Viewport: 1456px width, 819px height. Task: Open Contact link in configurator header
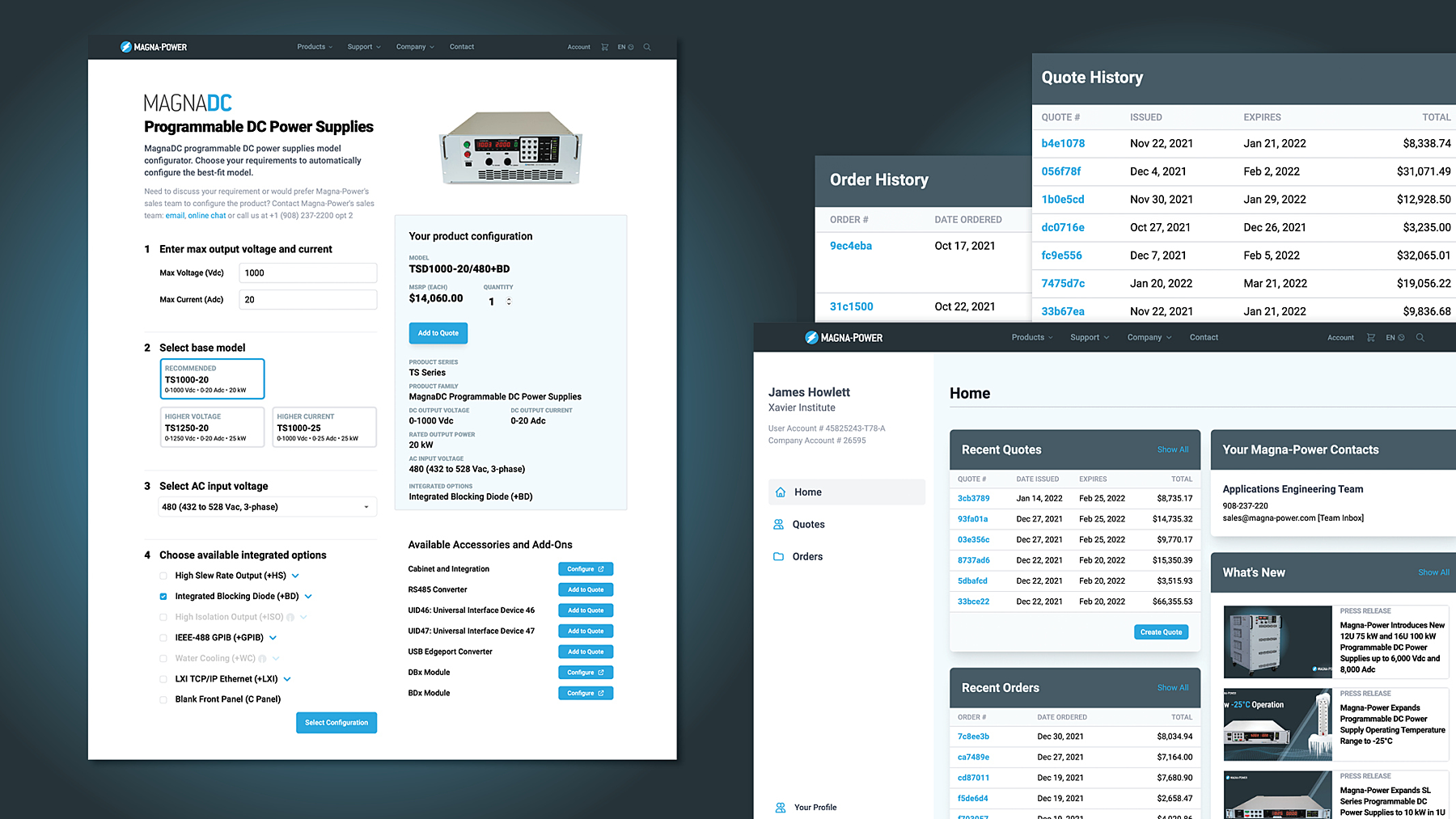pos(462,47)
